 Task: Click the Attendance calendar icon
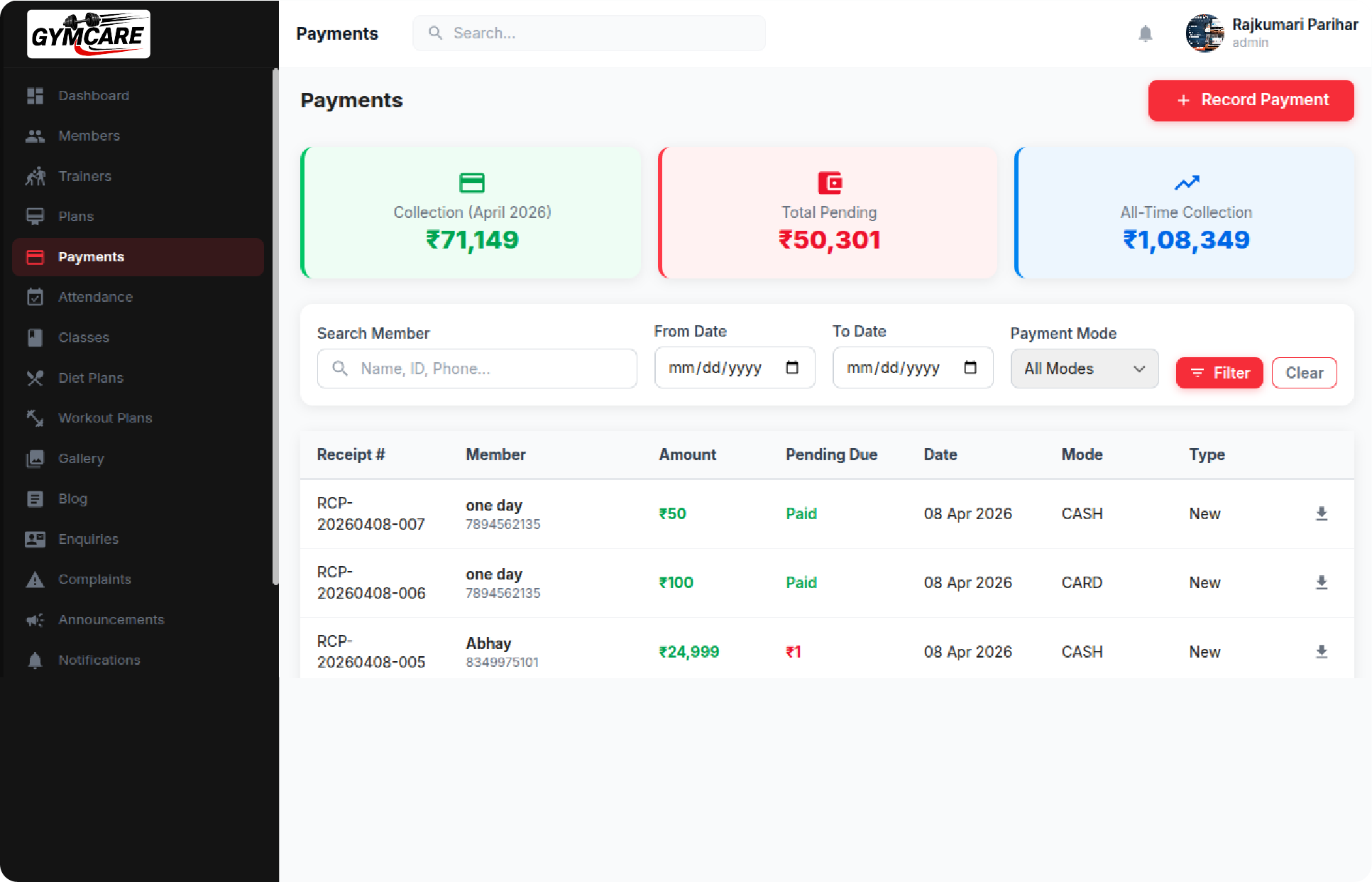[35, 297]
